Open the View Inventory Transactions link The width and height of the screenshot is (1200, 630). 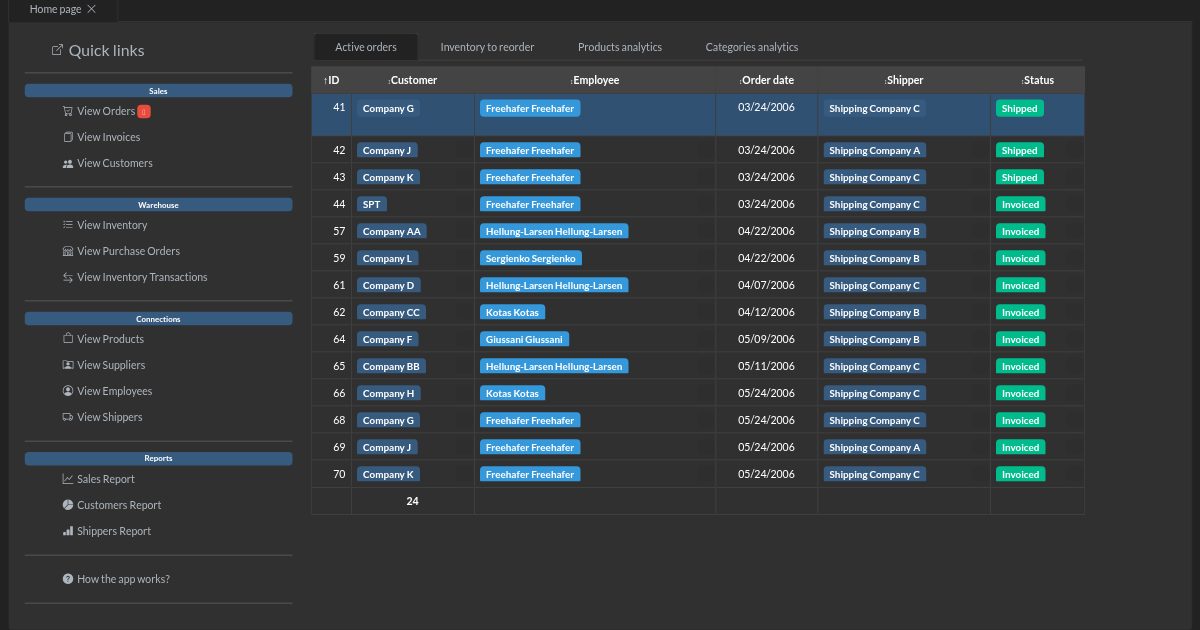pyautogui.click(x=142, y=277)
